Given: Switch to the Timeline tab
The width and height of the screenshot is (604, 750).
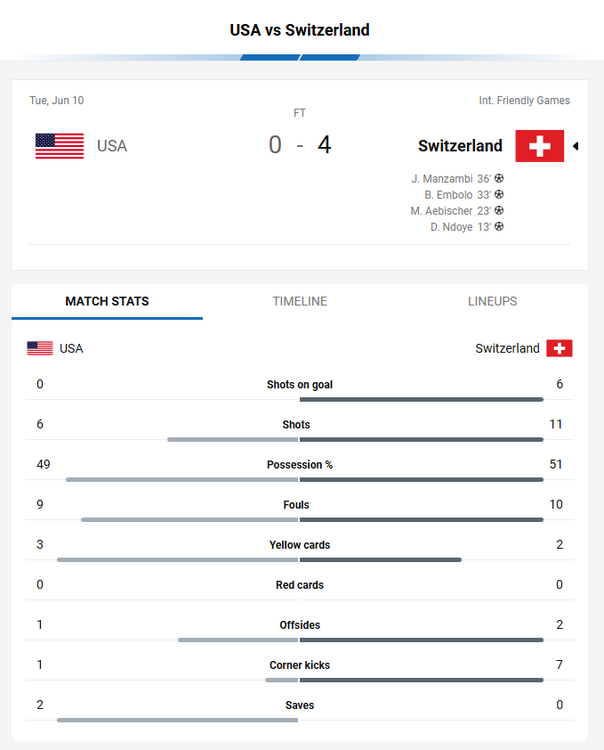Looking at the screenshot, I should pyautogui.click(x=300, y=301).
